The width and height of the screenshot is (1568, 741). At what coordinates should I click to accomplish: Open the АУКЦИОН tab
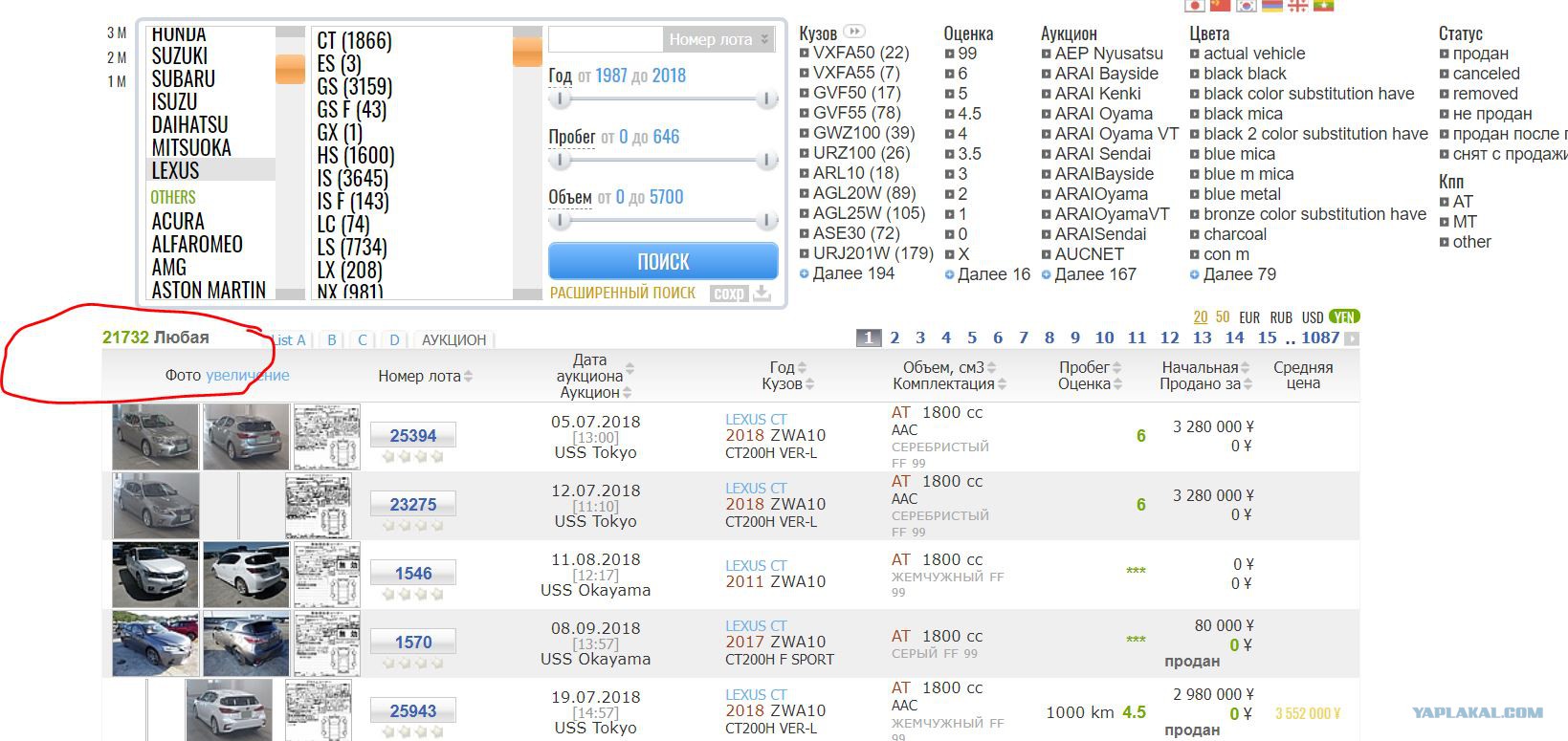pyautogui.click(x=454, y=340)
